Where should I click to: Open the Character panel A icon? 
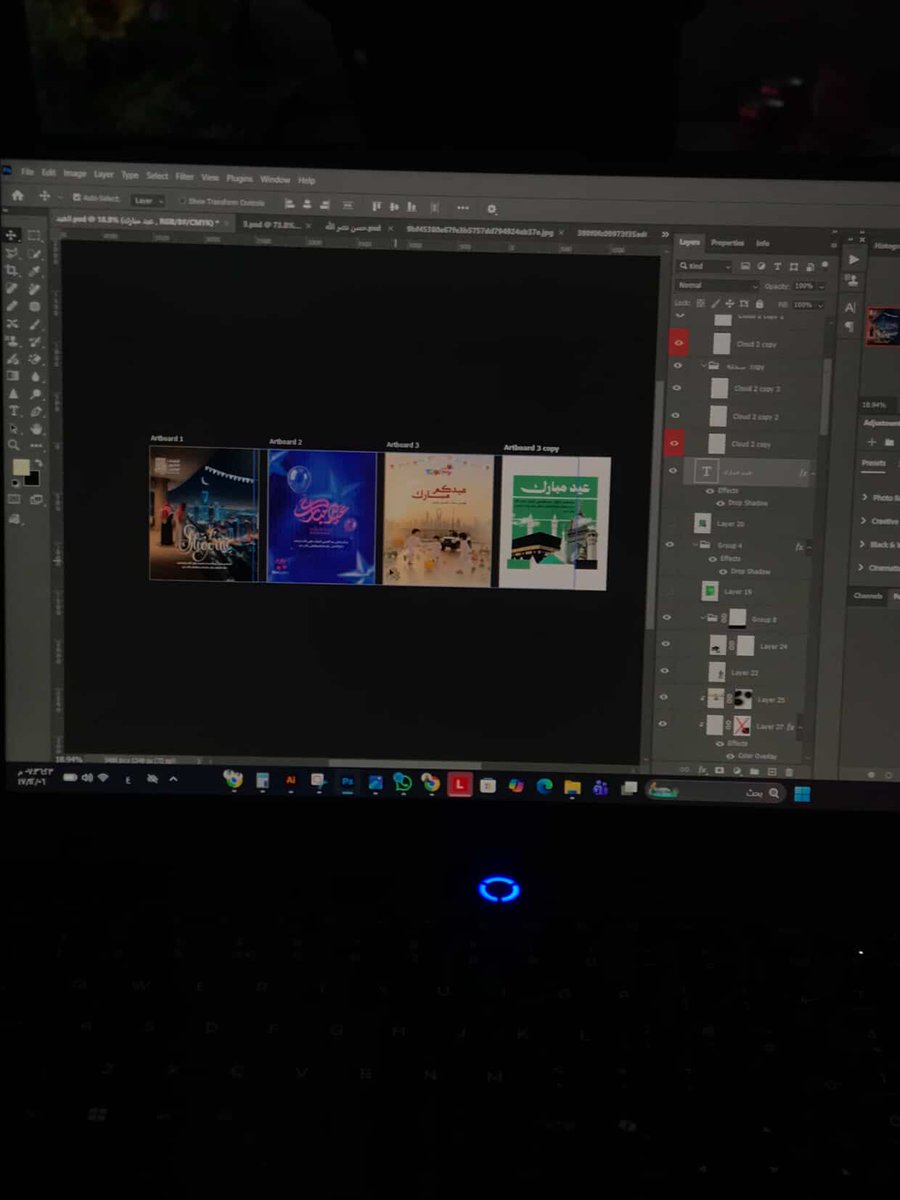tap(851, 307)
